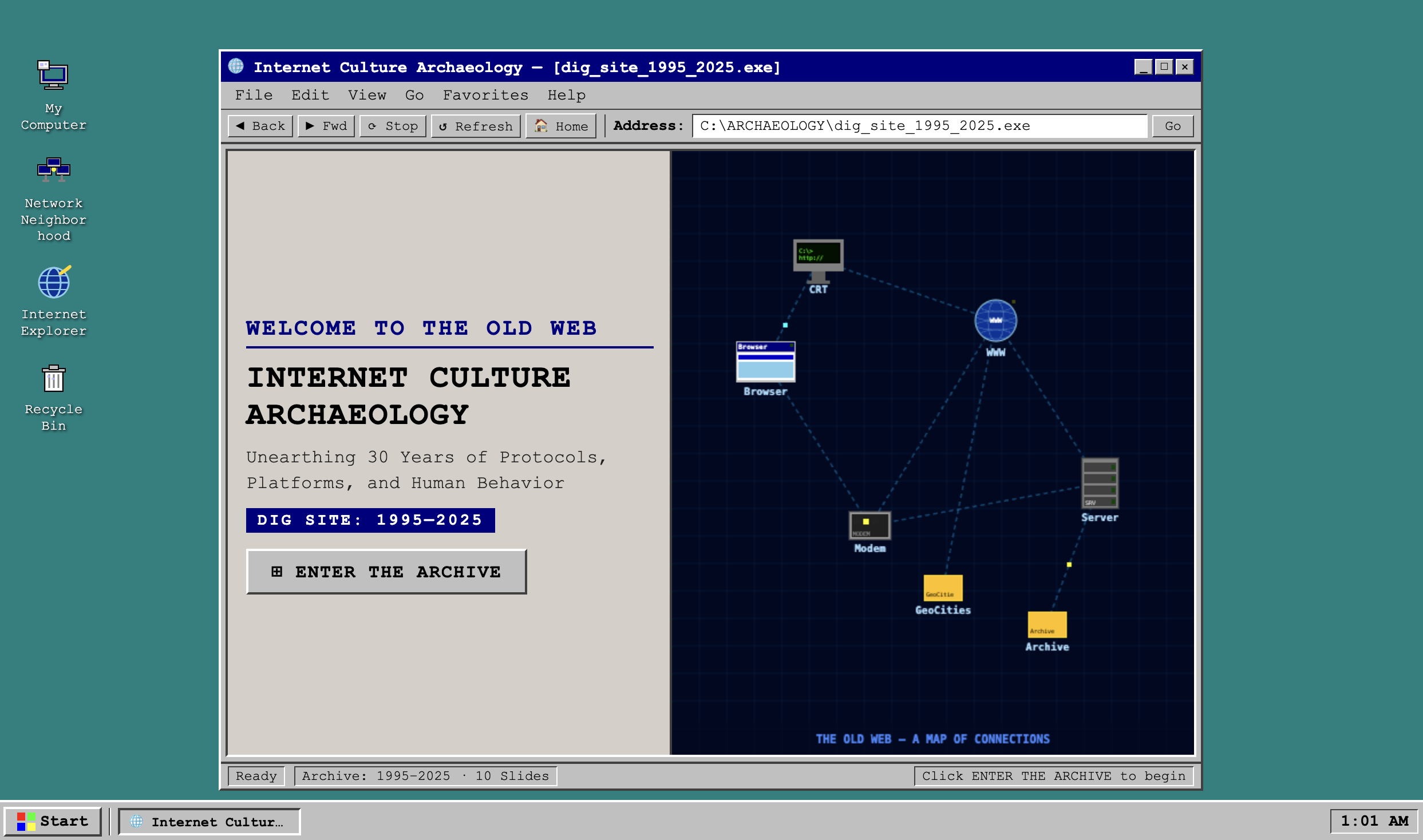
Task: Click the Go button beside address bar
Action: pyautogui.click(x=1173, y=126)
